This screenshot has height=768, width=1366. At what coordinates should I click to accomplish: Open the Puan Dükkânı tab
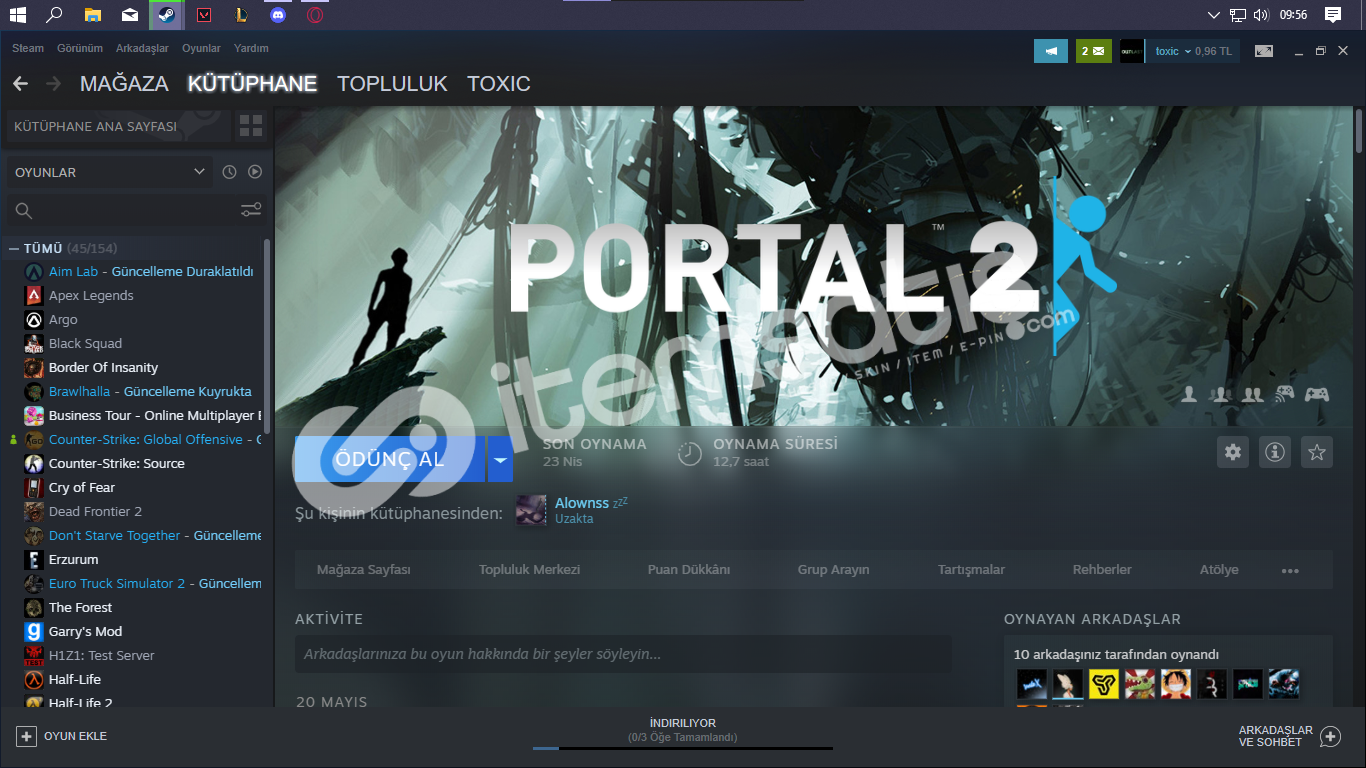pos(689,569)
